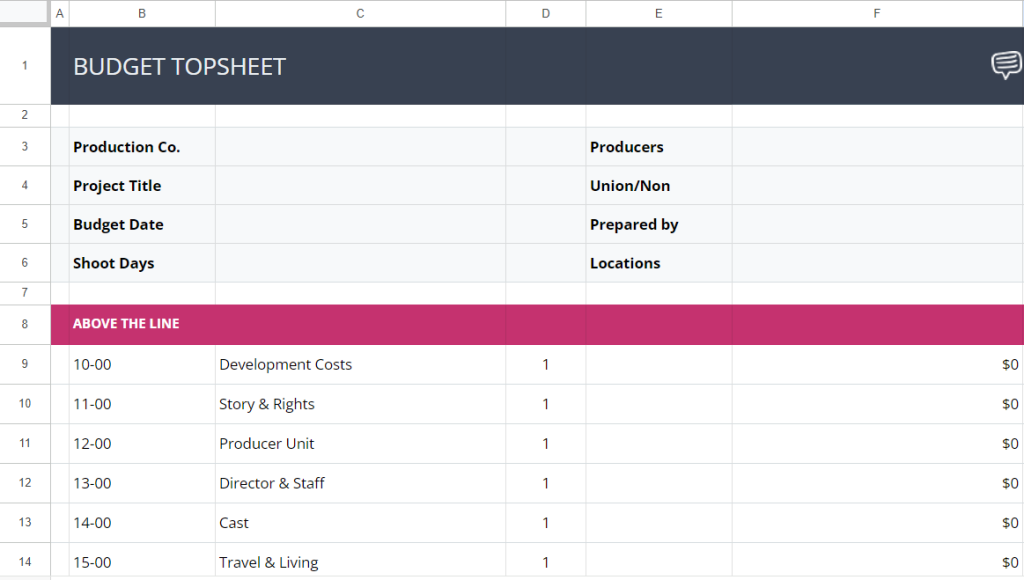The image size is (1024, 580).
Task: Click the comment bubble icon in header
Action: coord(1006,65)
